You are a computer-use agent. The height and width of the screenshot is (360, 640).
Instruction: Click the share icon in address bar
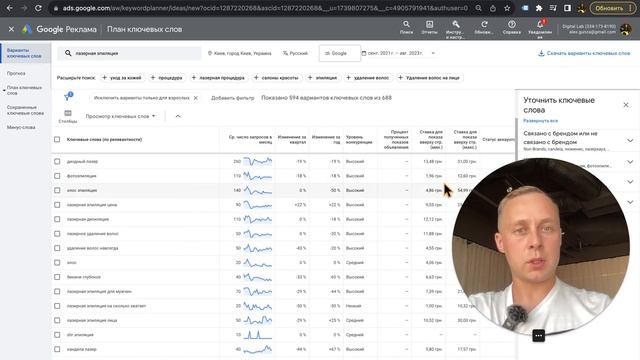pyautogui.click(x=493, y=8)
